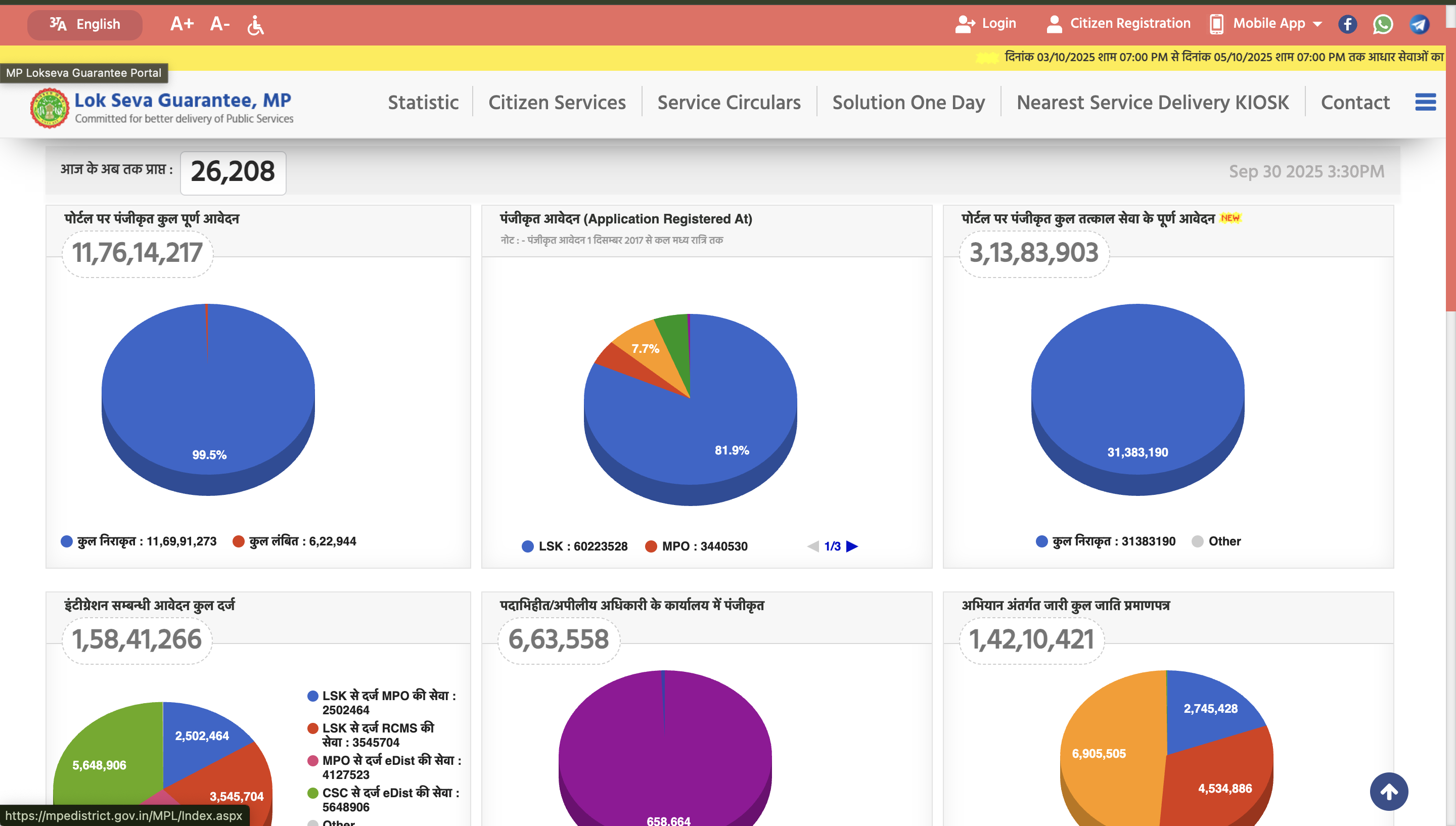Open the Telegram channel icon
1456x826 pixels.
point(1419,24)
